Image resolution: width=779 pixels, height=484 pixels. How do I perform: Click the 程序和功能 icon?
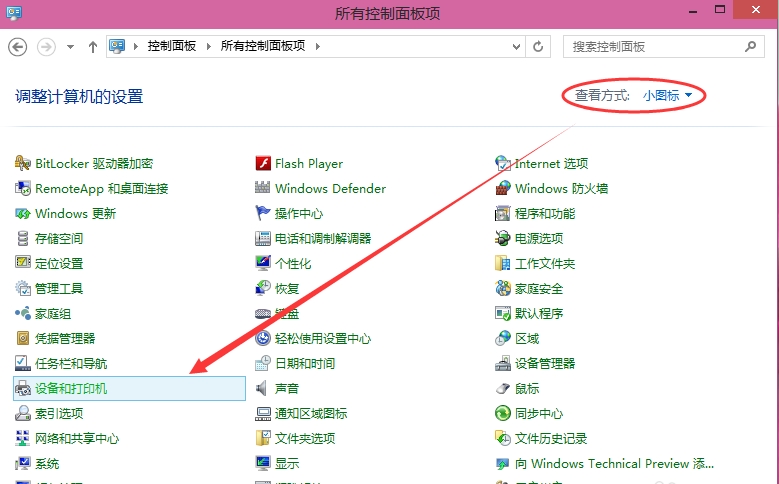[503, 213]
